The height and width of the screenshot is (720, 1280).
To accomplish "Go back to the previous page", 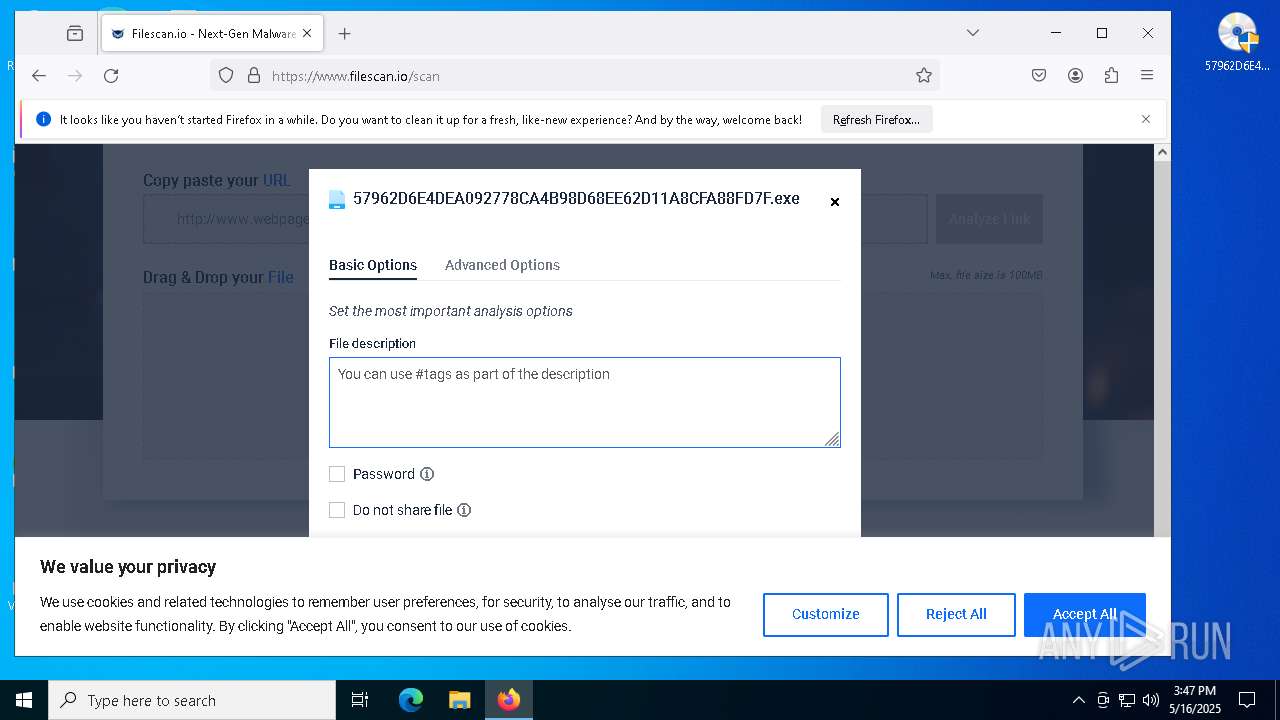I will [39, 75].
